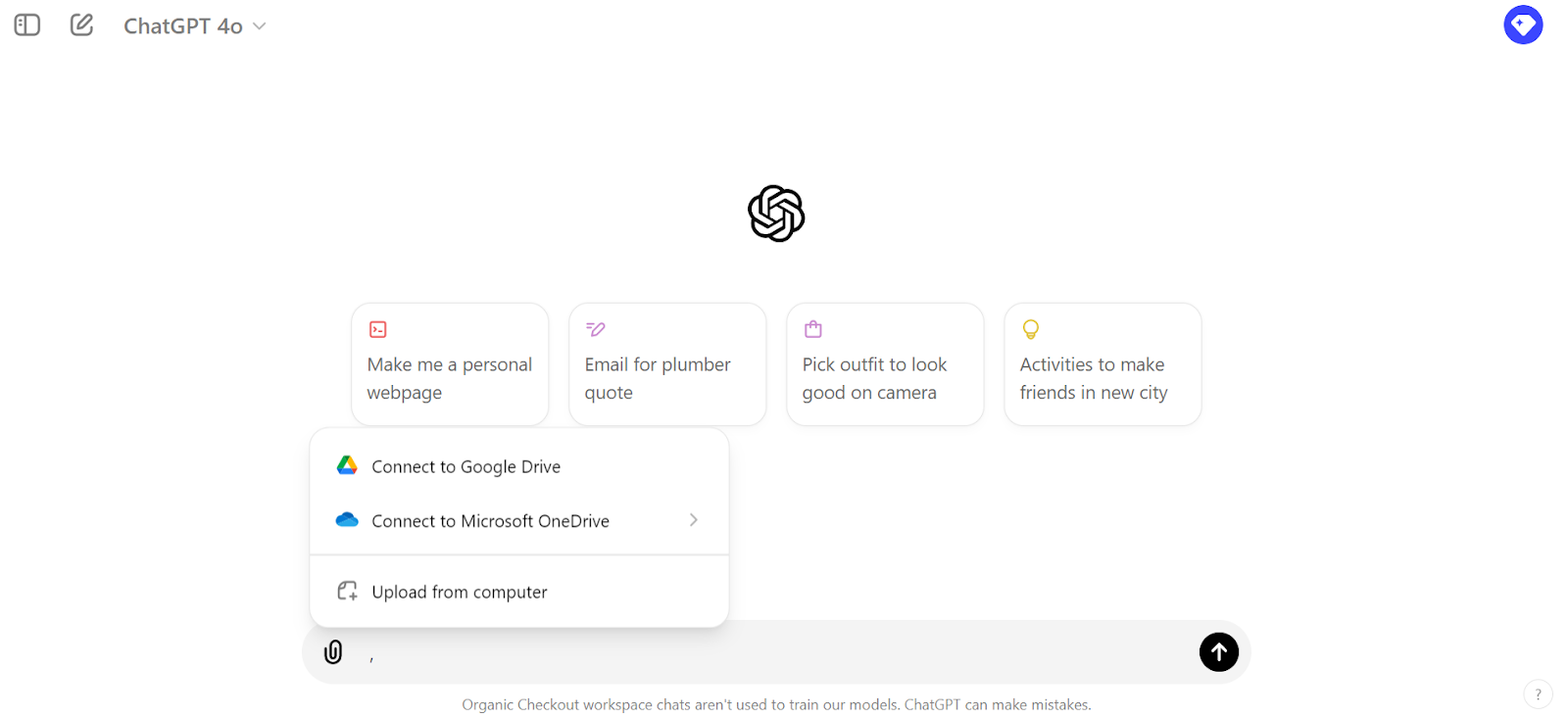The width and height of the screenshot is (1568, 718).
Task: Click the lightbulb icon on activities card
Action: coord(1030,329)
